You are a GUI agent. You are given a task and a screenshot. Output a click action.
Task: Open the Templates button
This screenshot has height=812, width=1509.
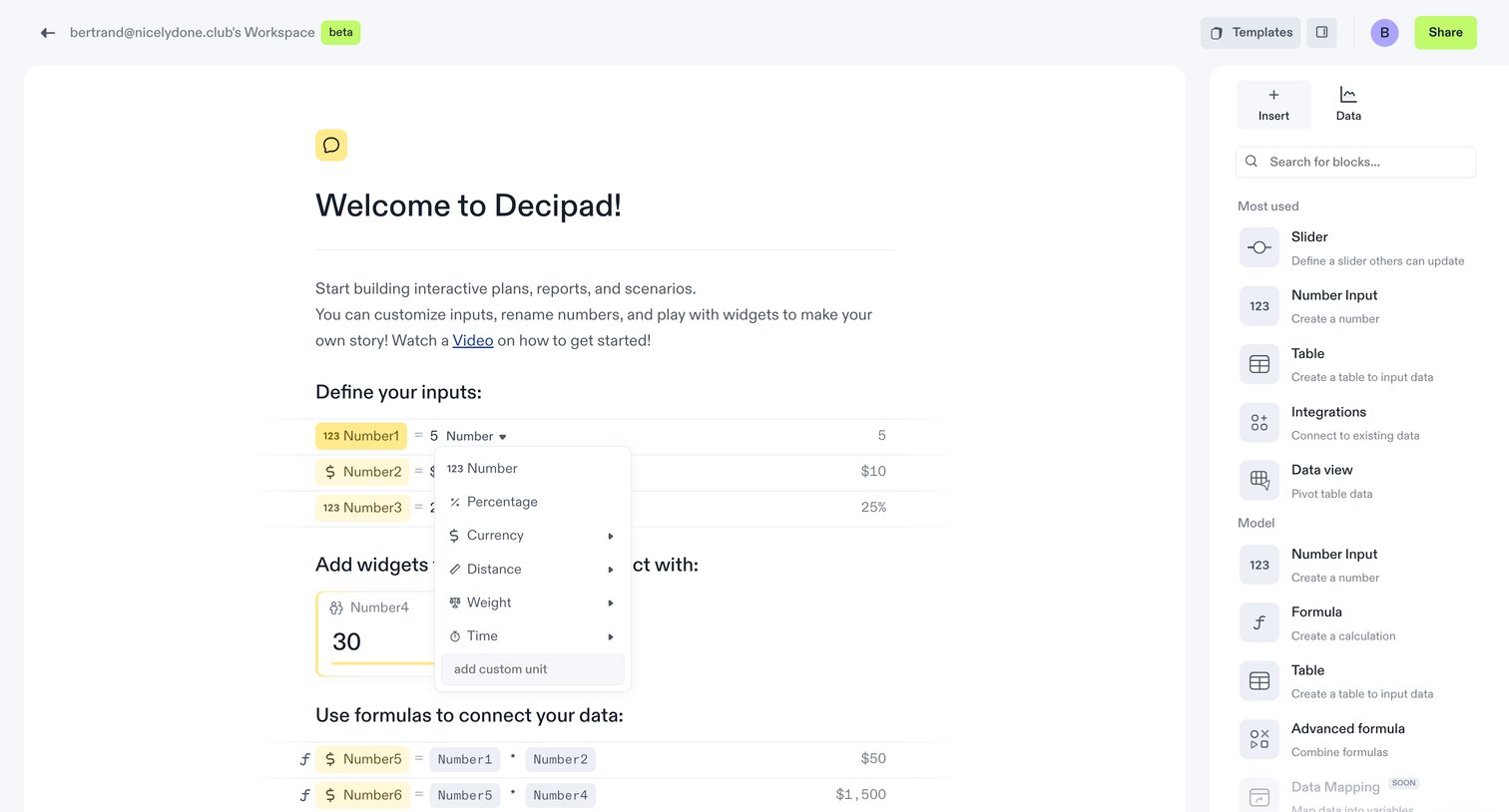[x=1251, y=33]
